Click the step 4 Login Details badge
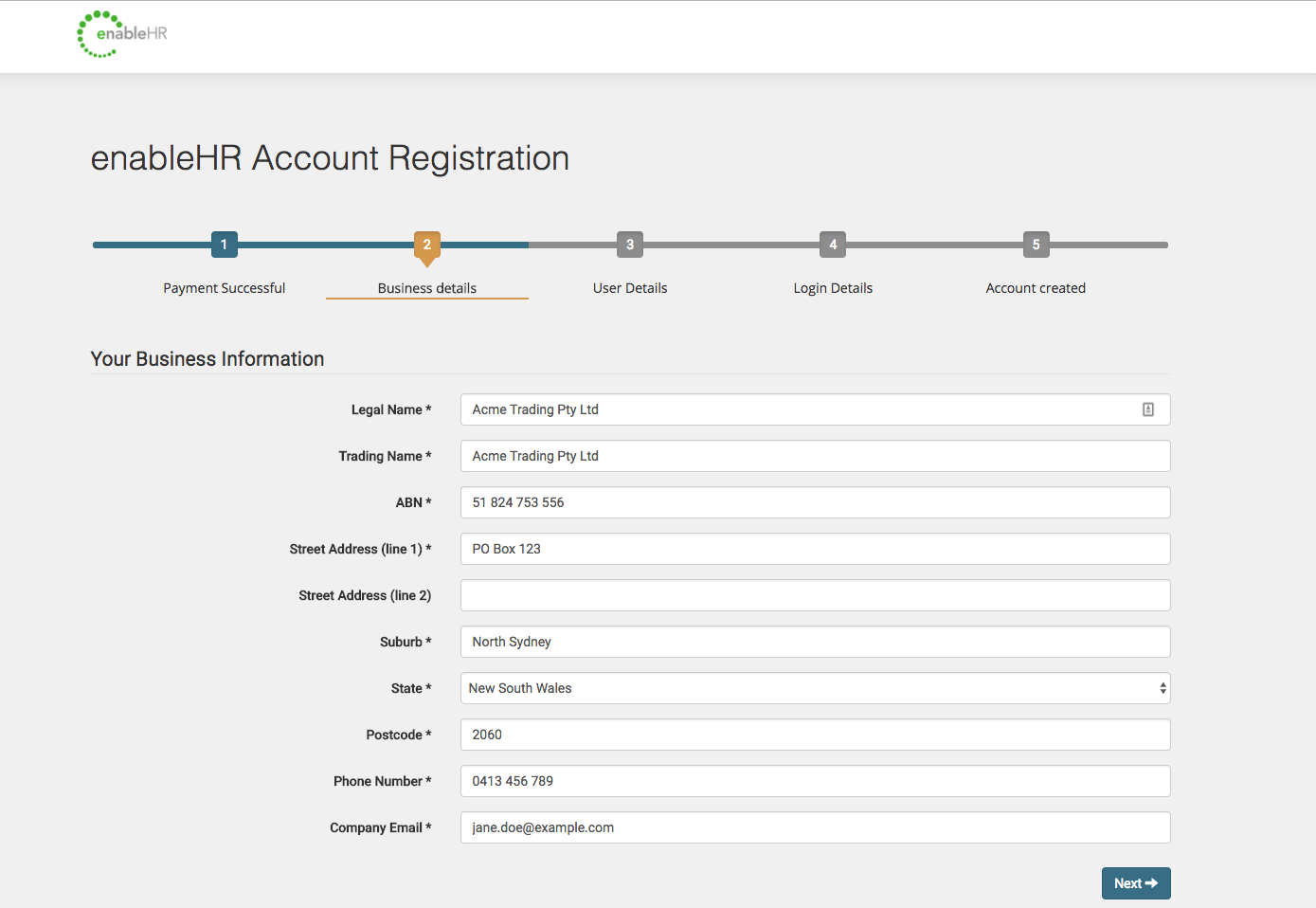 point(832,244)
